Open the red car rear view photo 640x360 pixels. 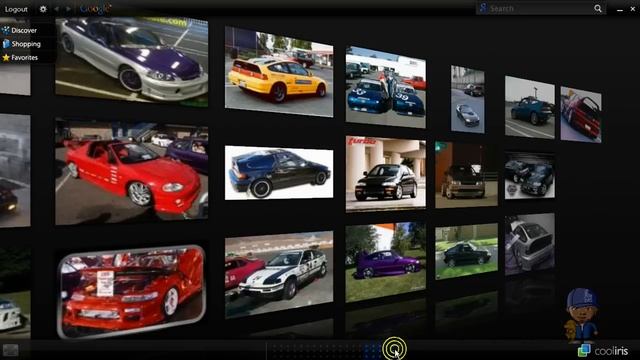click(581, 114)
